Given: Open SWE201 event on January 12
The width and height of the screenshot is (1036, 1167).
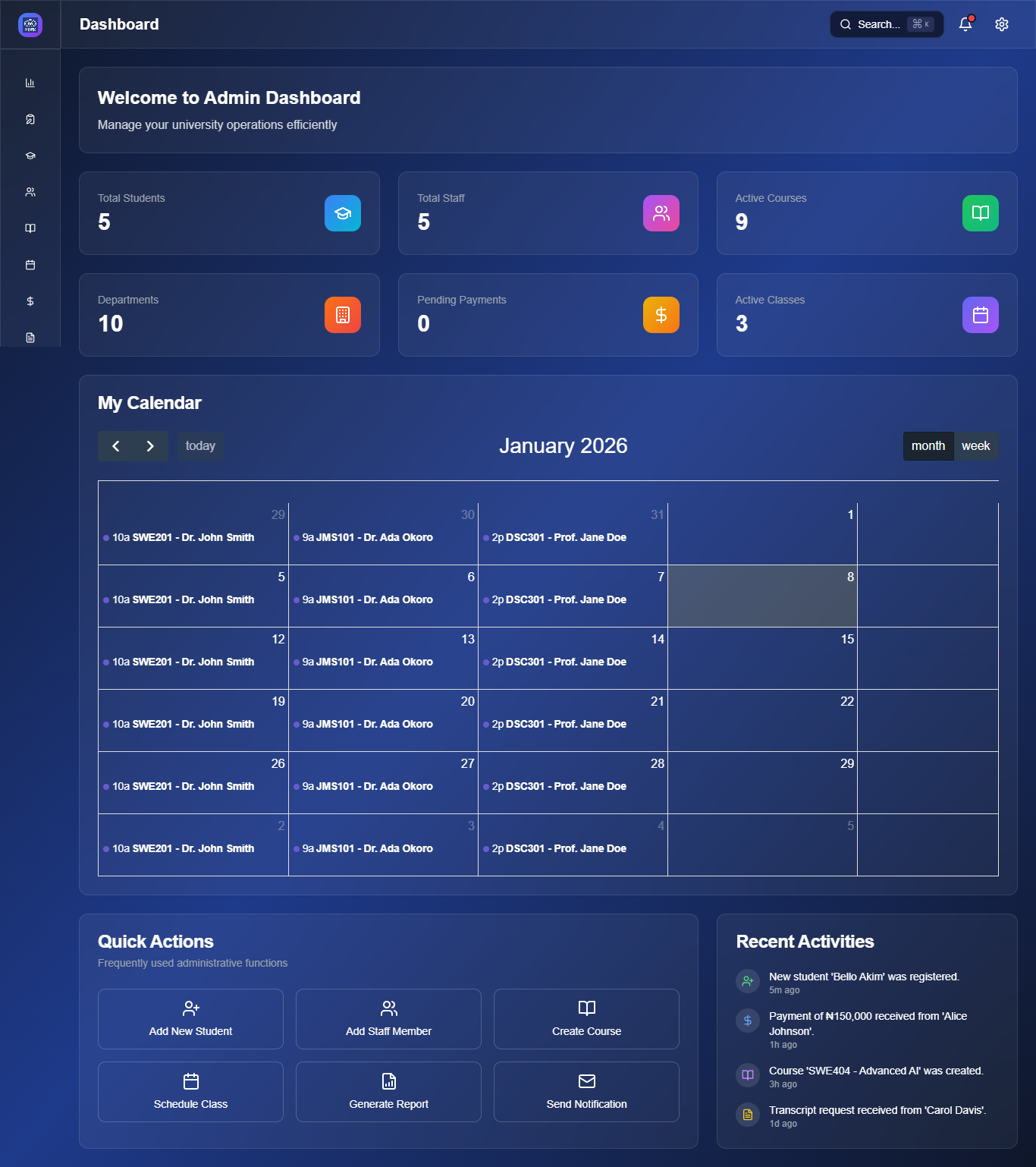Looking at the screenshot, I should 183,662.
